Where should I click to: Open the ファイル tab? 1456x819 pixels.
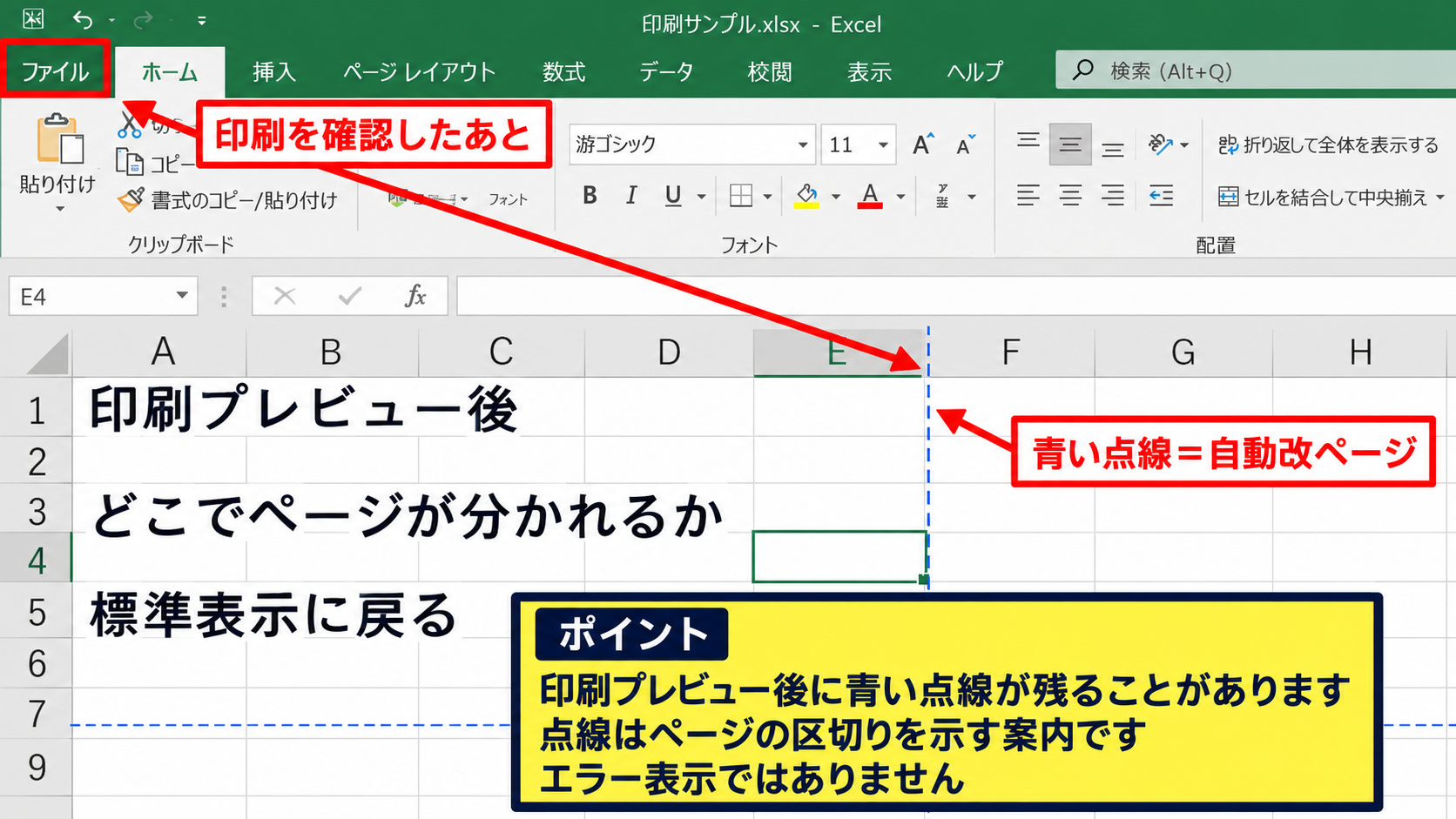coord(56,70)
